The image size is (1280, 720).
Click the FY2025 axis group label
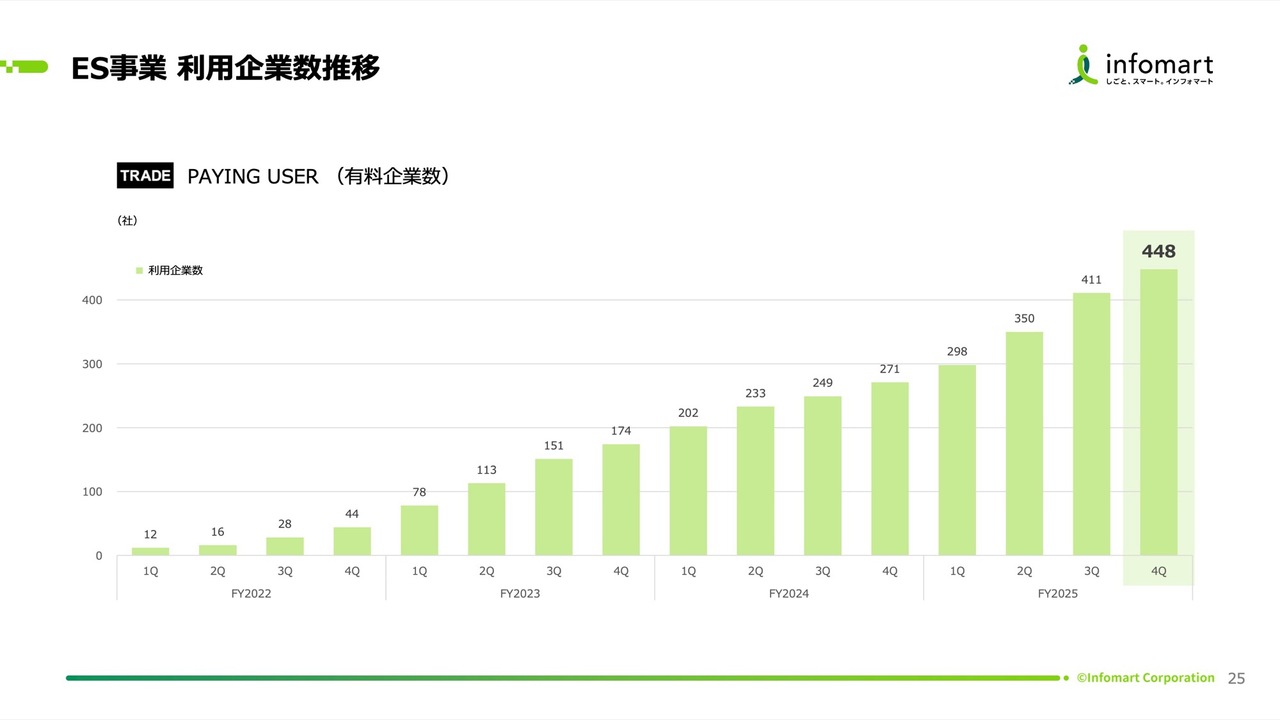pyautogui.click(x=1058, y=593)
